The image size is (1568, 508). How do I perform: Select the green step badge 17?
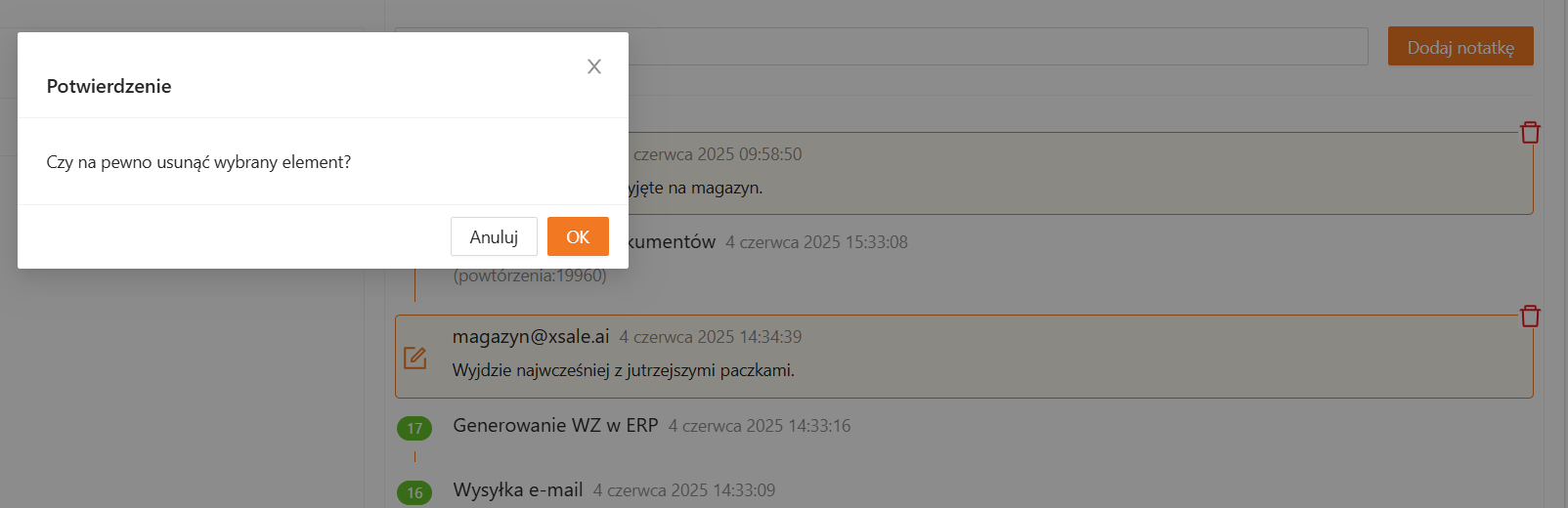(414, 428)
